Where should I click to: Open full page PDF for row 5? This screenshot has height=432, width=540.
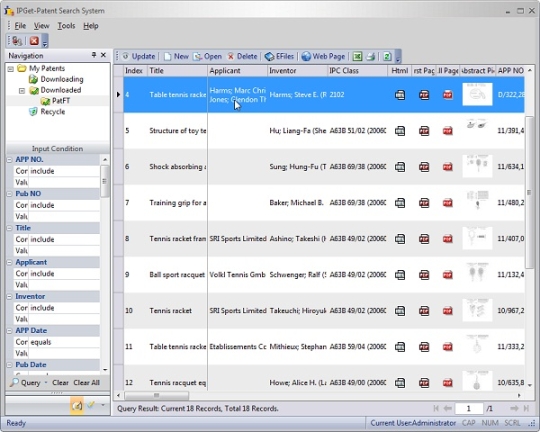click(x=447, y=131)
